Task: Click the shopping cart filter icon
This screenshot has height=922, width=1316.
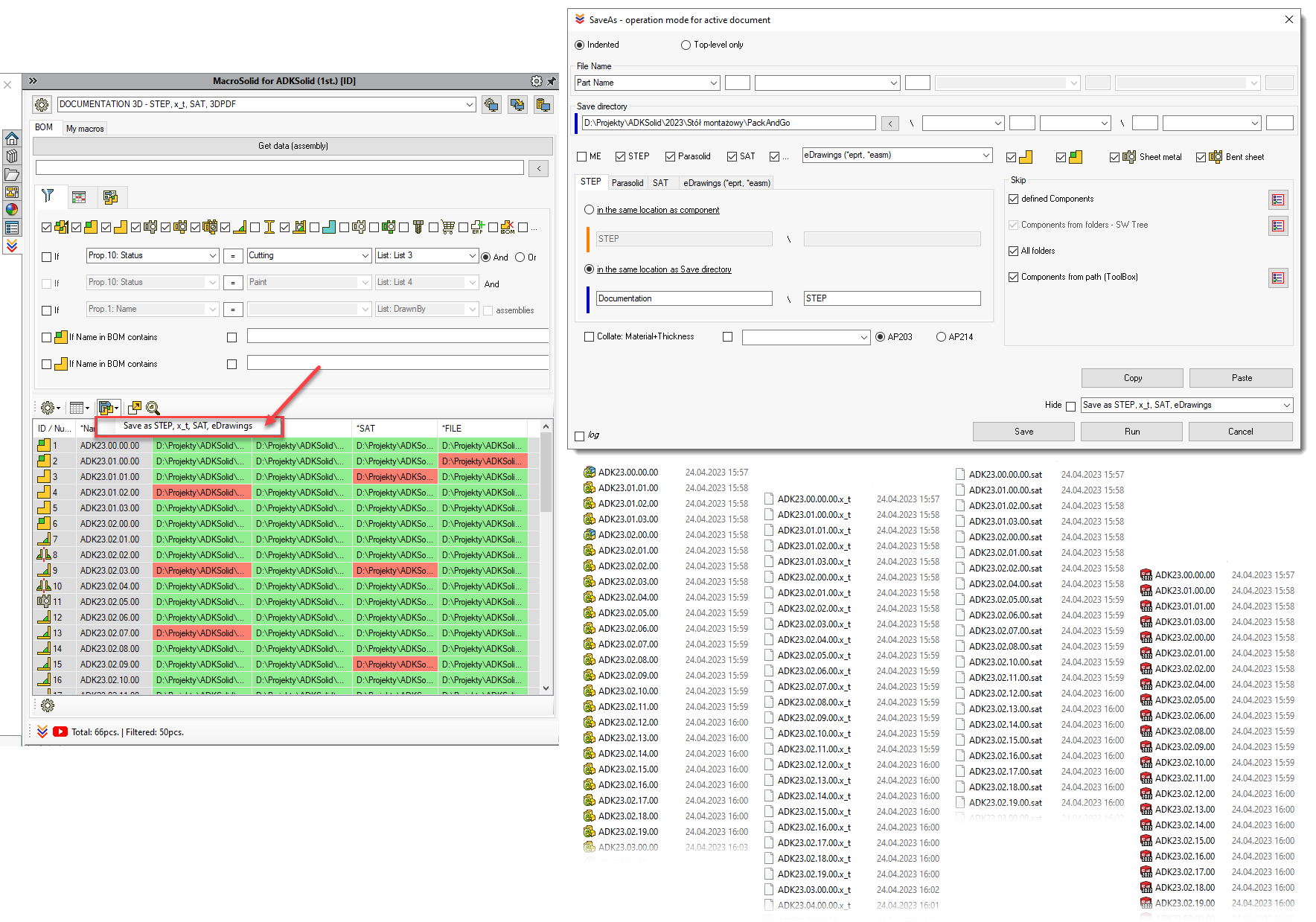Action: tap(448, 227)
